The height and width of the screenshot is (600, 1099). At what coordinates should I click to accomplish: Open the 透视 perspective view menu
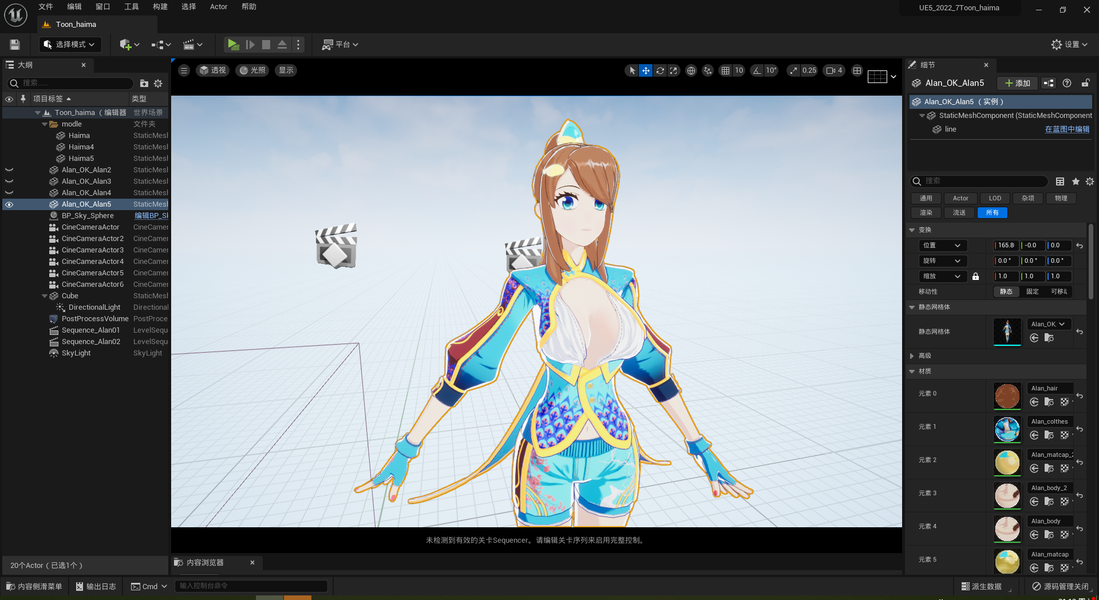click(212, 70)
